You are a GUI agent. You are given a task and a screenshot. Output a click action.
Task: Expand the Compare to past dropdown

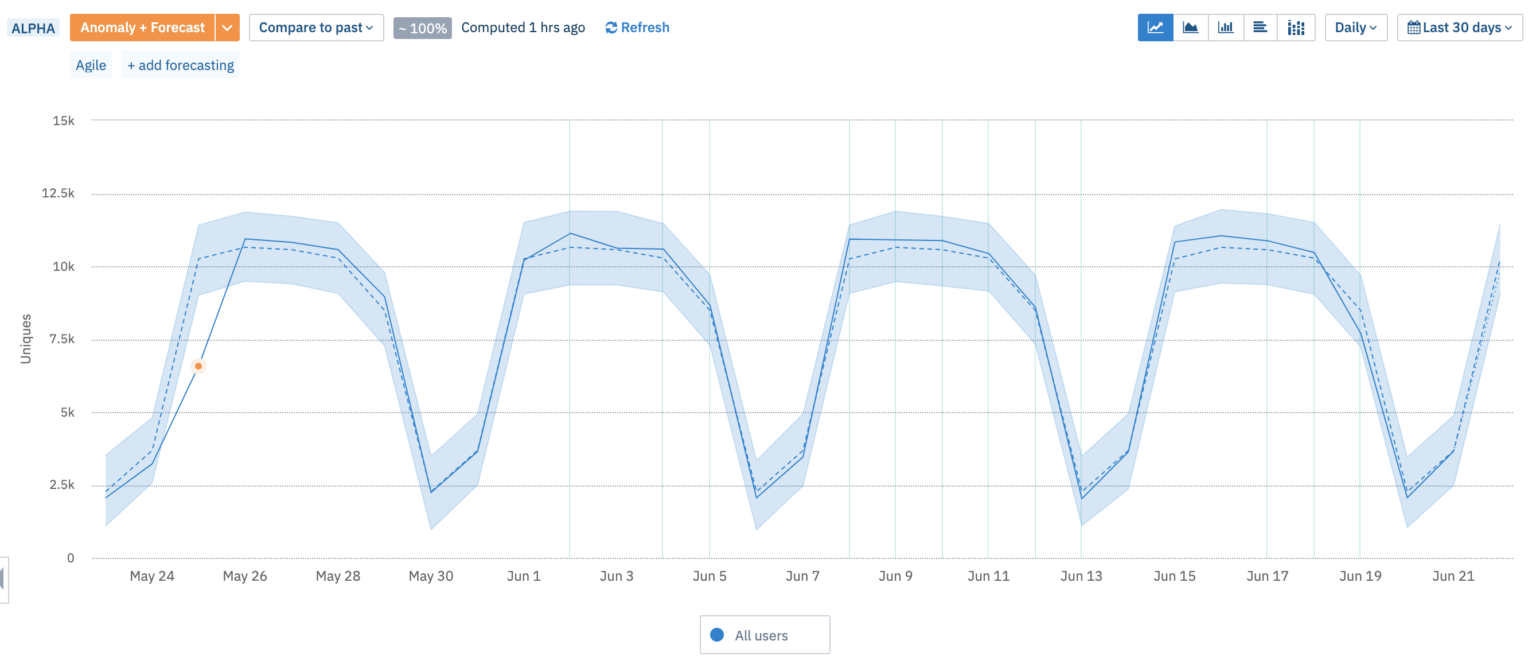pos(316,28)
